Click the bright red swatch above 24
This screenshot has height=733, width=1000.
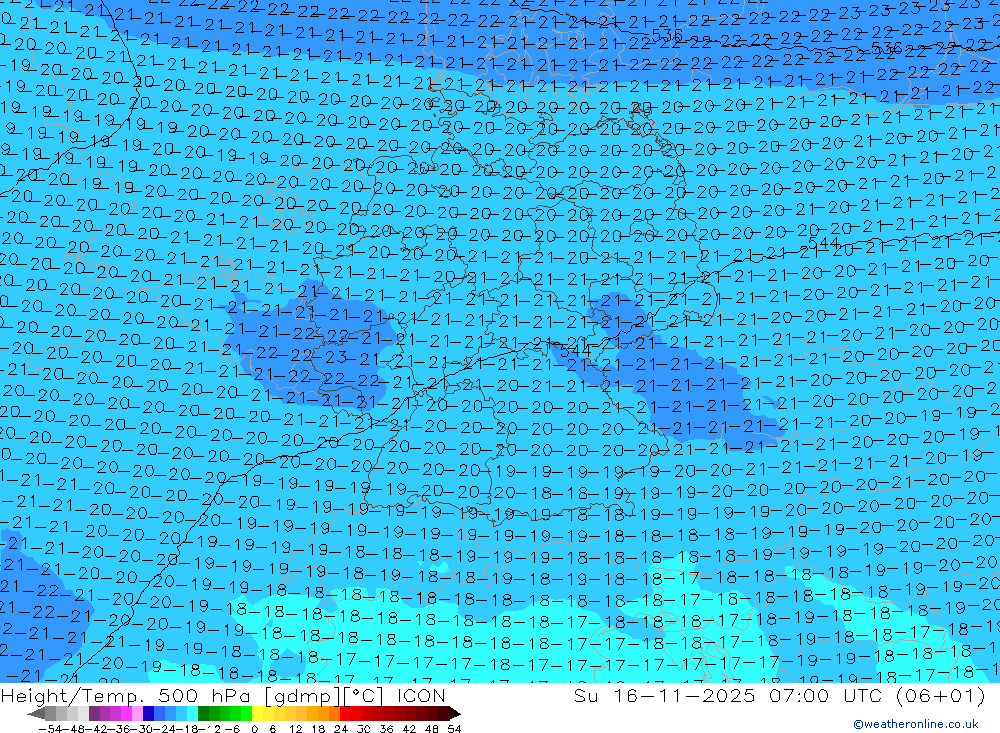[345, 713]
